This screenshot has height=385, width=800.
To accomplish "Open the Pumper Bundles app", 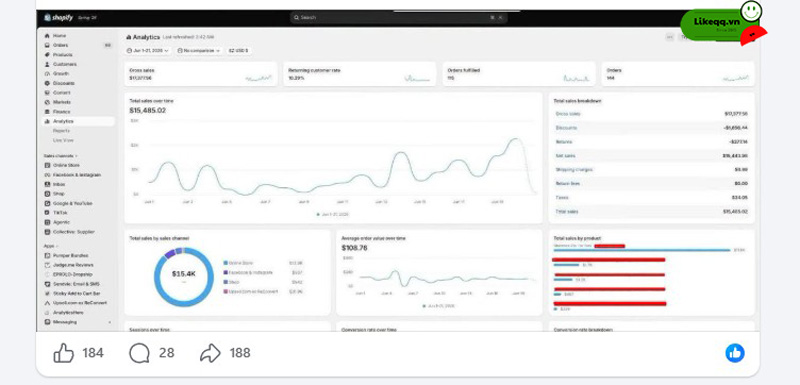I will point(70,255).
